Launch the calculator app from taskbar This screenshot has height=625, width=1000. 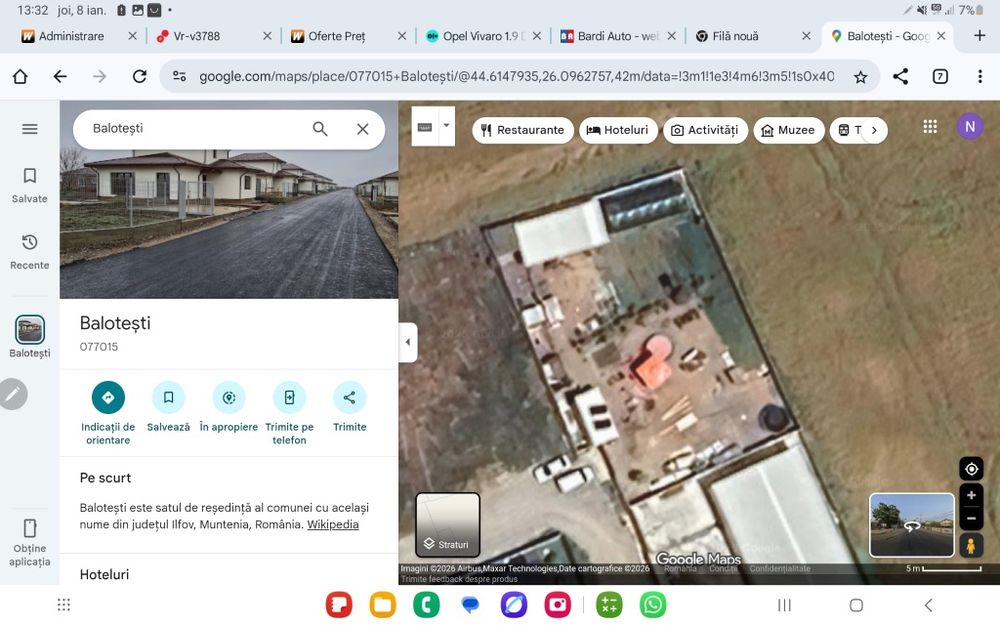point(609,605)
